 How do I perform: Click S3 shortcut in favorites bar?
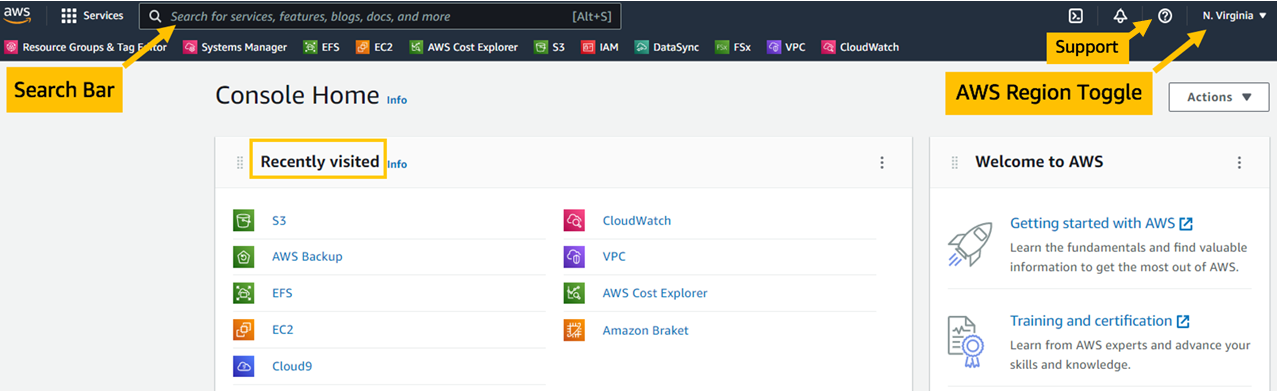(549, 47)
